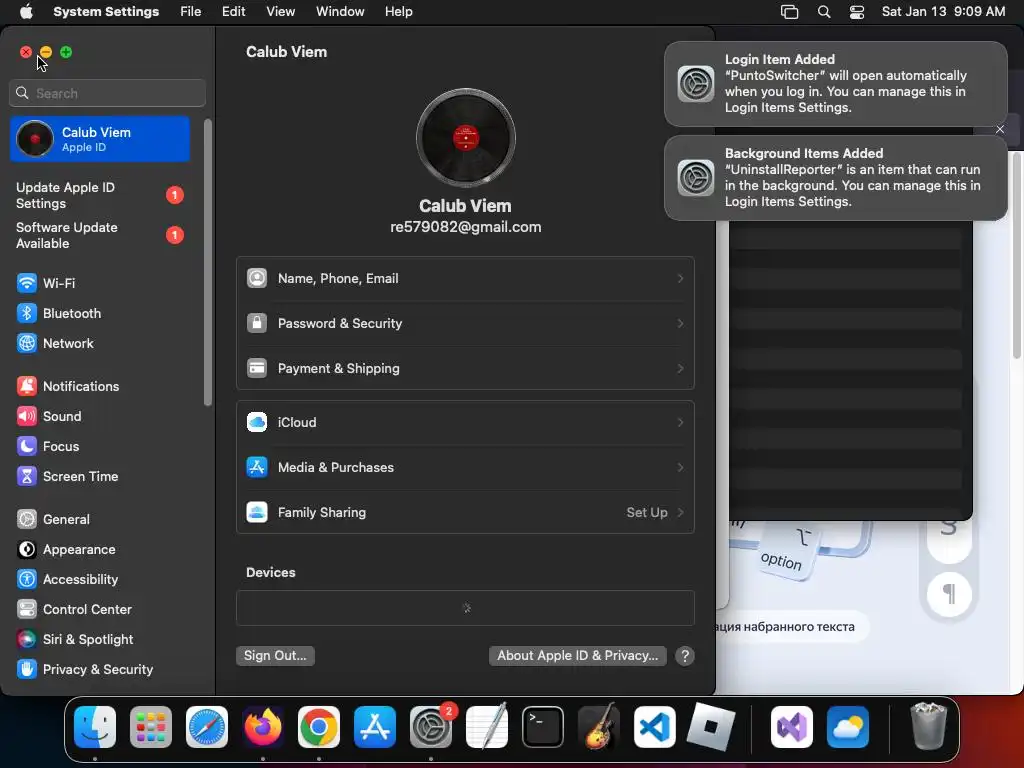Screen dimensions: 1024x768
Task: Open Google Chrome from the Dock
Action: (x=319, y=727)
